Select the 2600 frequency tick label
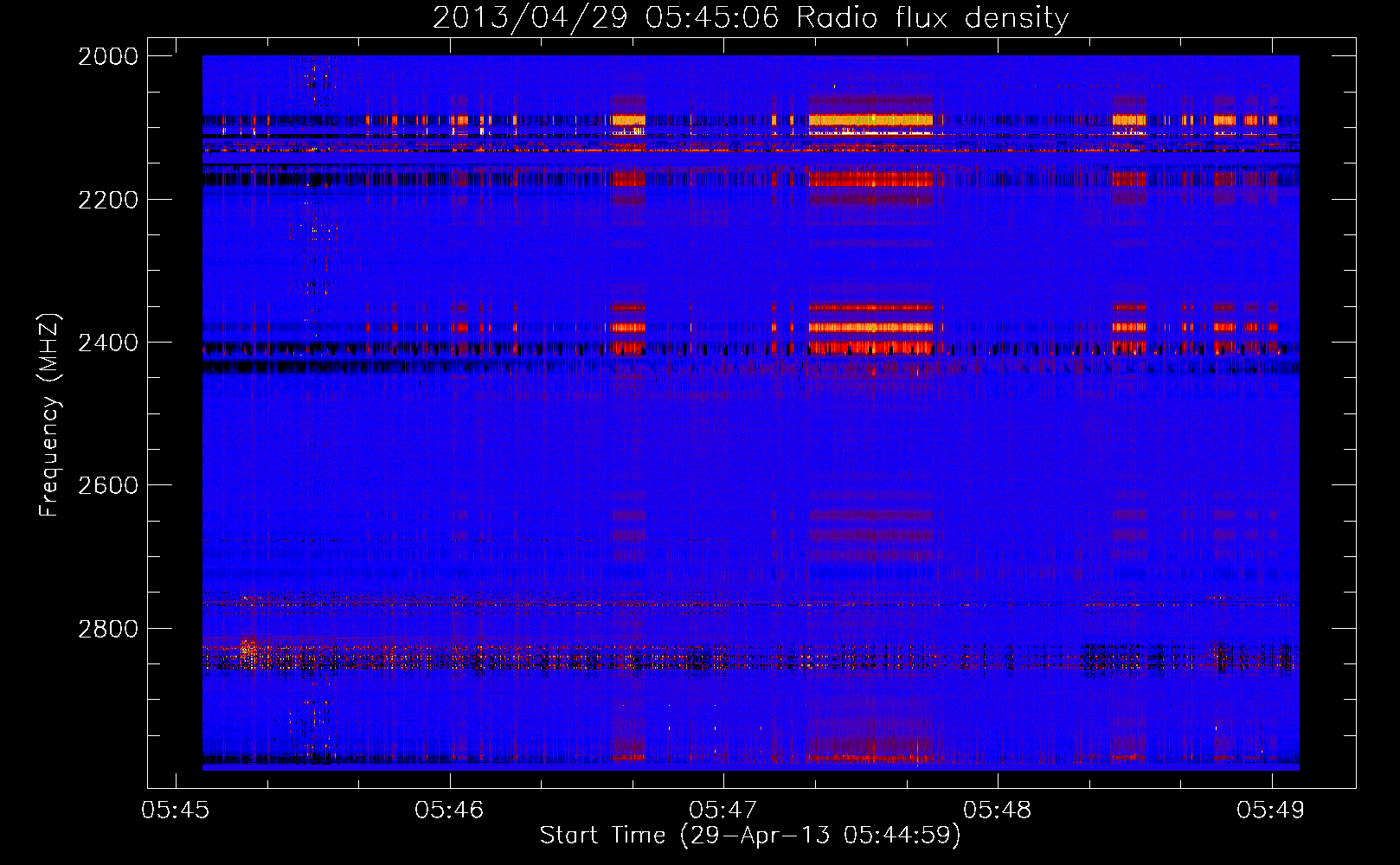This screenshot has width=1400, height=865. pos(108,485)
